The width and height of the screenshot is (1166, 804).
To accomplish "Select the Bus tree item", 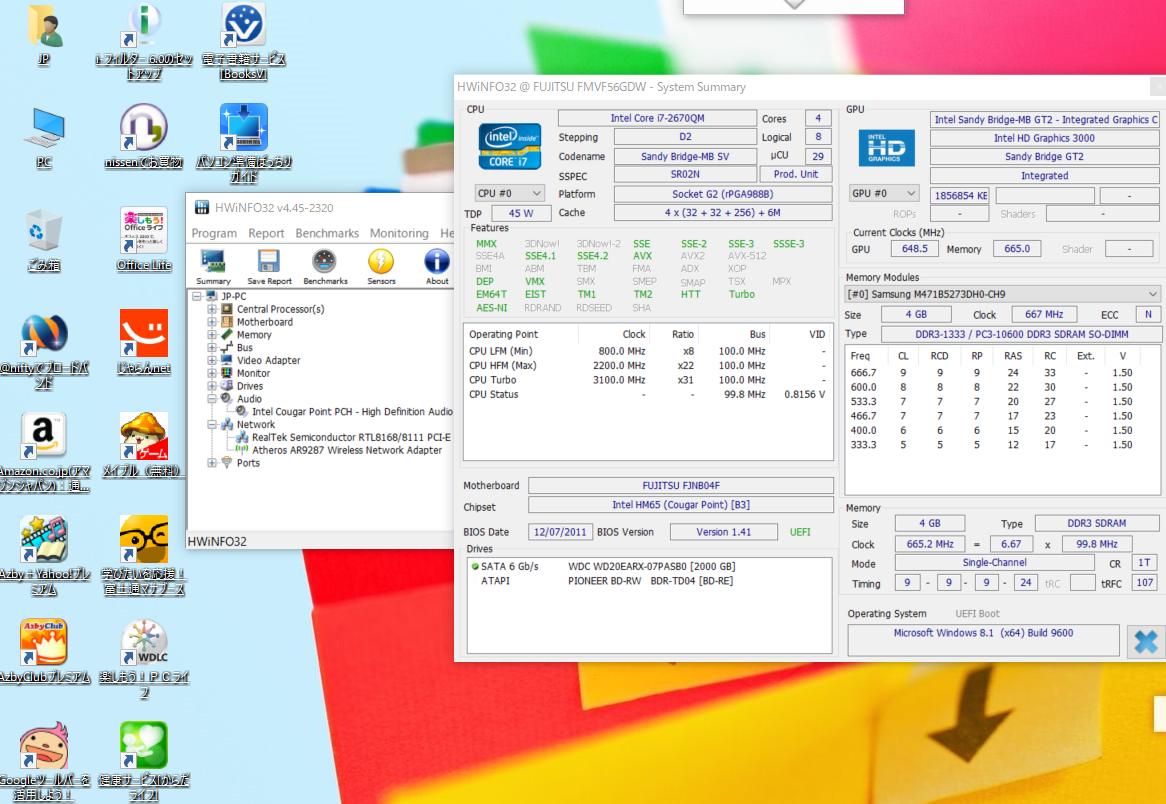I will point(245,347).
